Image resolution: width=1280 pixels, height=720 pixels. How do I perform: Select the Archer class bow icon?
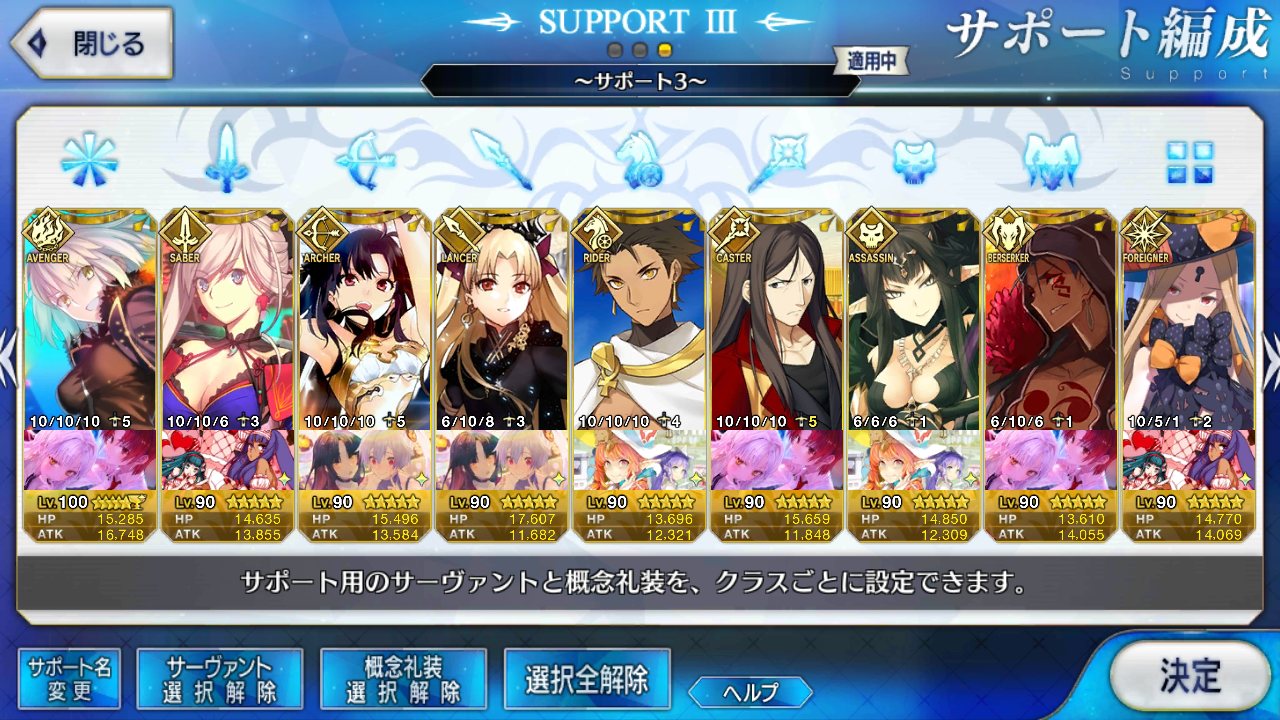tap(364, 160)
